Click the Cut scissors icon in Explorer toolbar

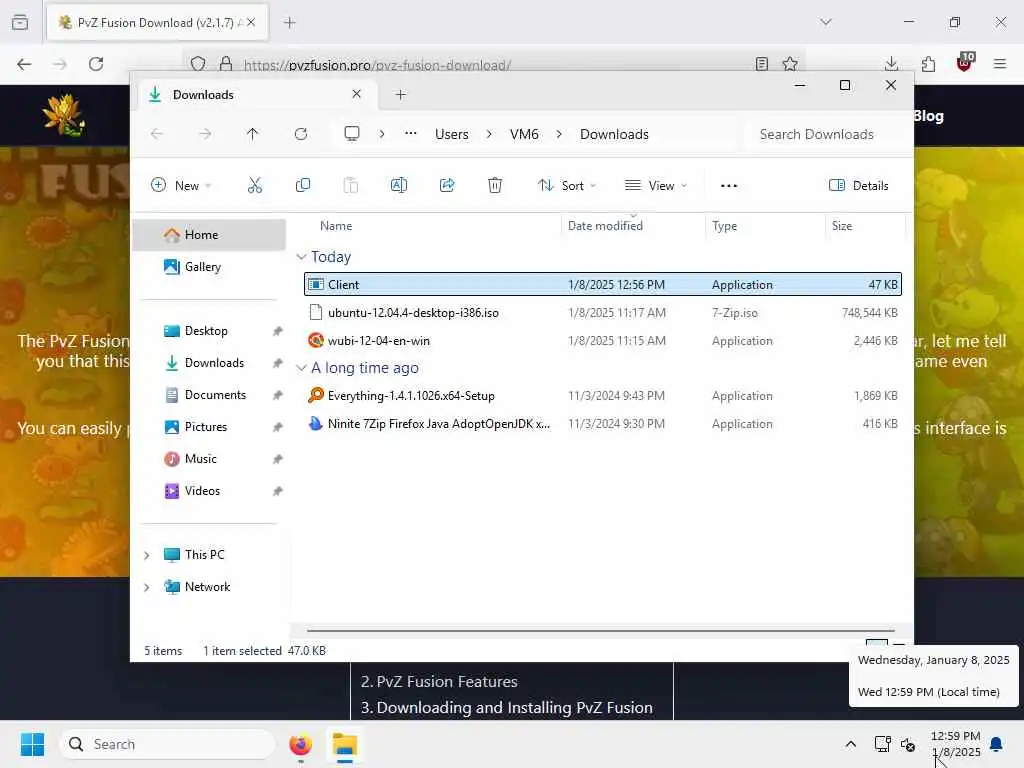(255, 185)
